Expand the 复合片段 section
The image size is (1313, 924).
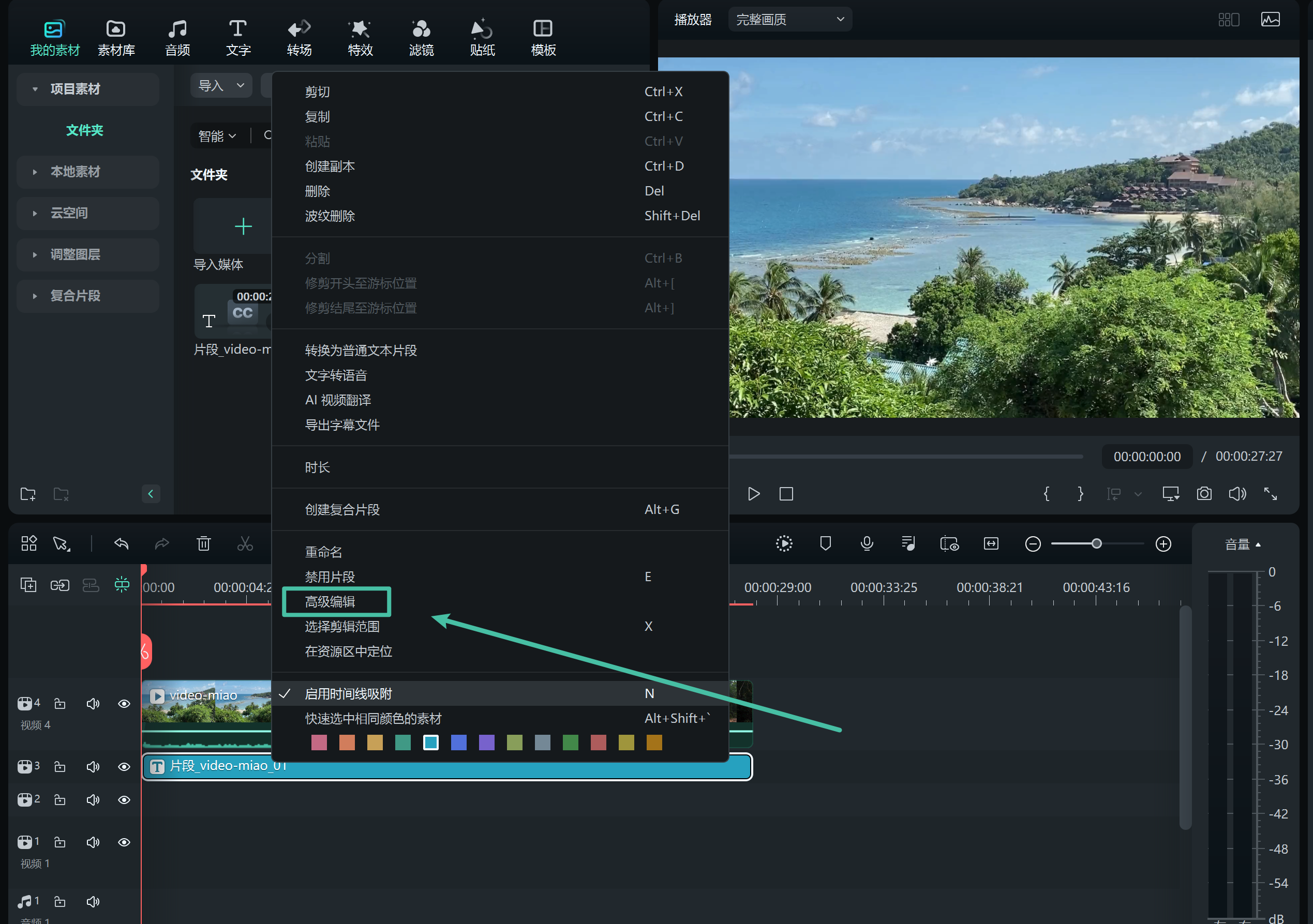(87, 296)
